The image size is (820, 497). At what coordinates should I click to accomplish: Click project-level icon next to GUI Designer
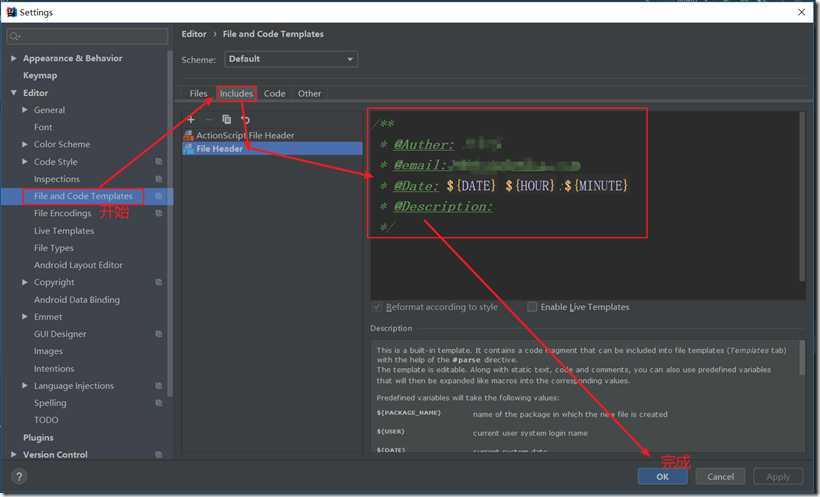point(158,334)
